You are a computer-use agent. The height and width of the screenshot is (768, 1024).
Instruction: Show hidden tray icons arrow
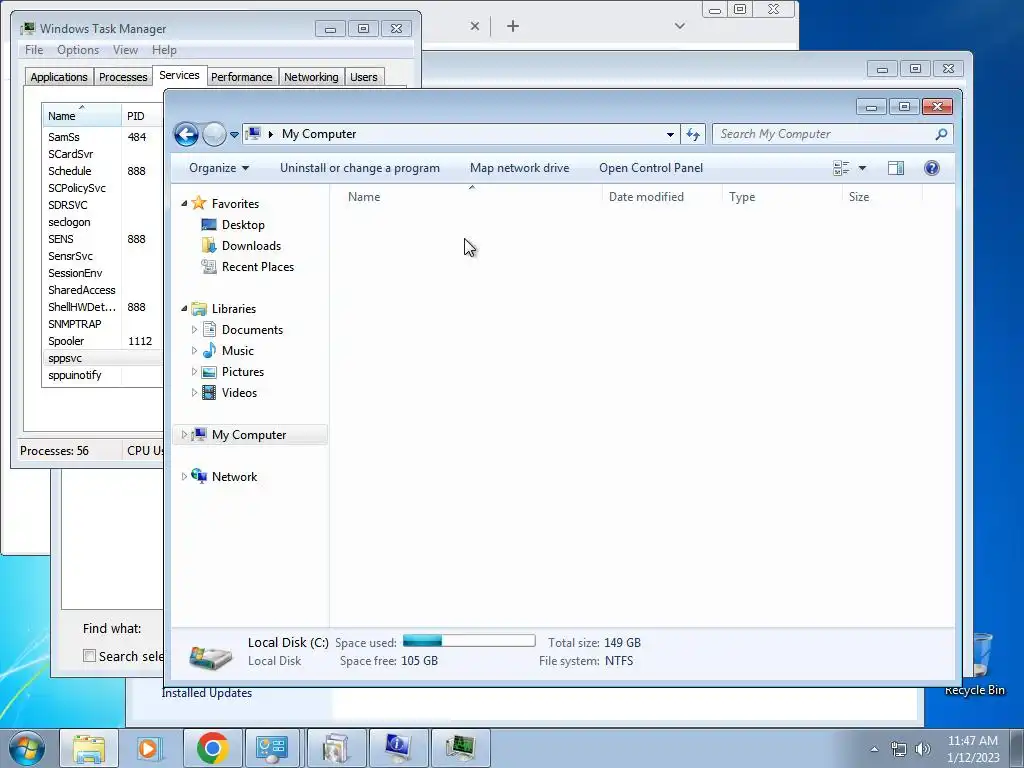click(x=874, y=749)
